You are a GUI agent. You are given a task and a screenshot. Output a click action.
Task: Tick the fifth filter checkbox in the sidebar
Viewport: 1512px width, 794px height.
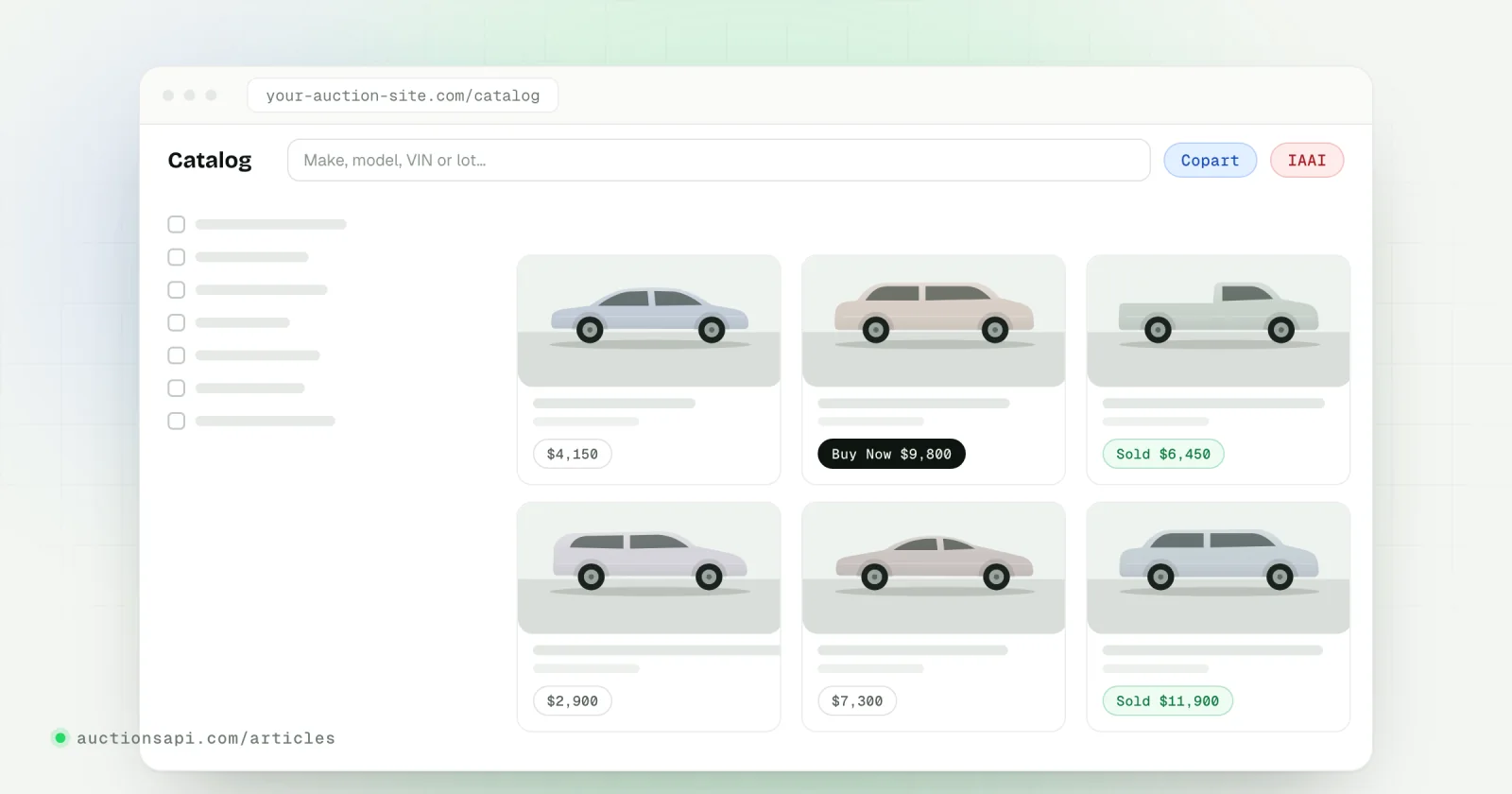(176, 355)
